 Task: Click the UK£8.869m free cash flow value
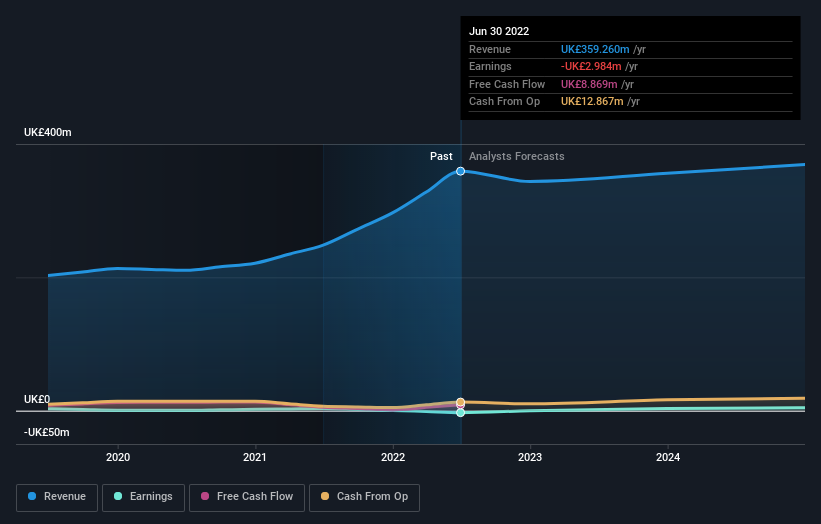(x=589, y=84)
